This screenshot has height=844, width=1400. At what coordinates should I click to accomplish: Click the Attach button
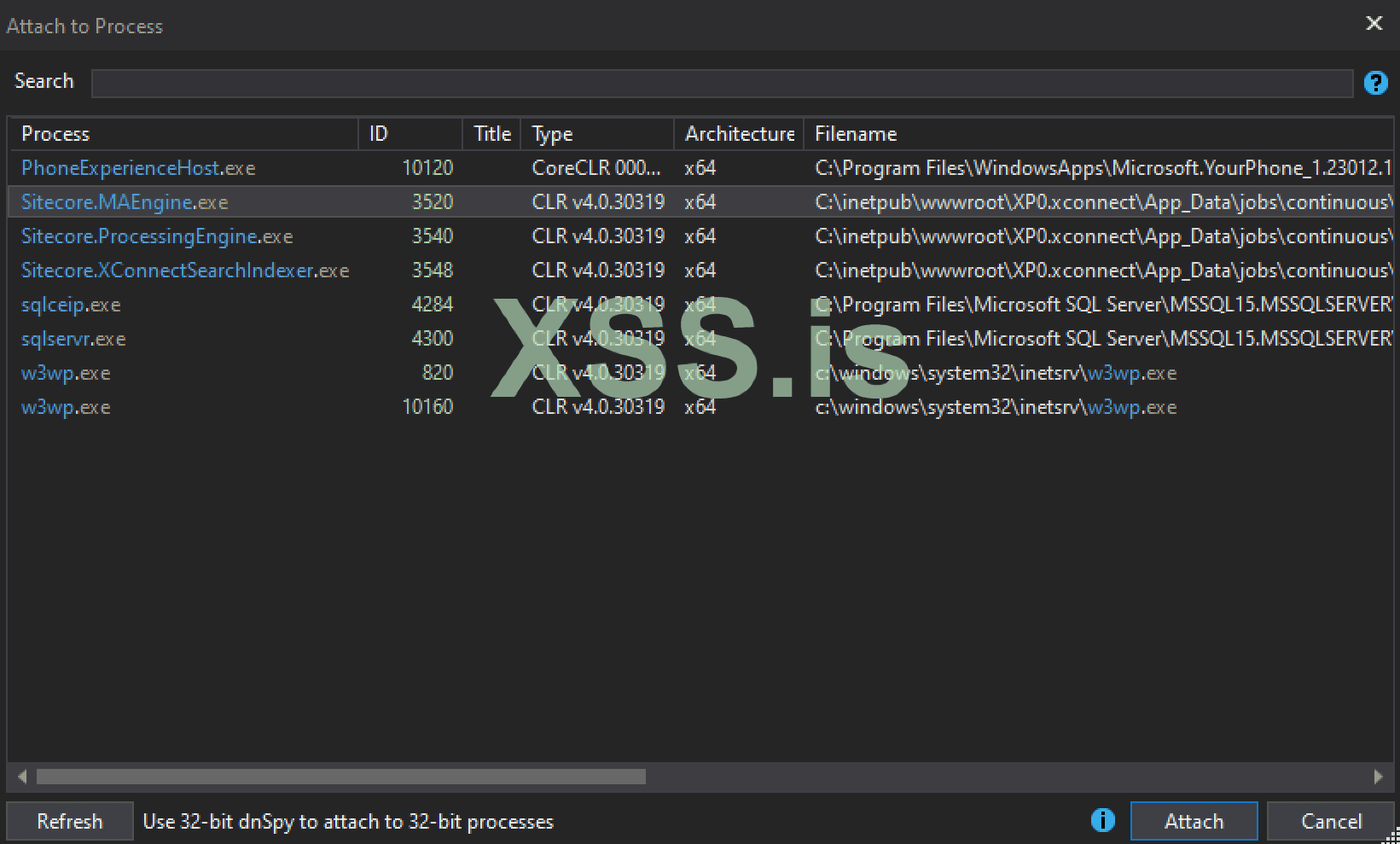pyautogui.click(x=1194, y=820)
